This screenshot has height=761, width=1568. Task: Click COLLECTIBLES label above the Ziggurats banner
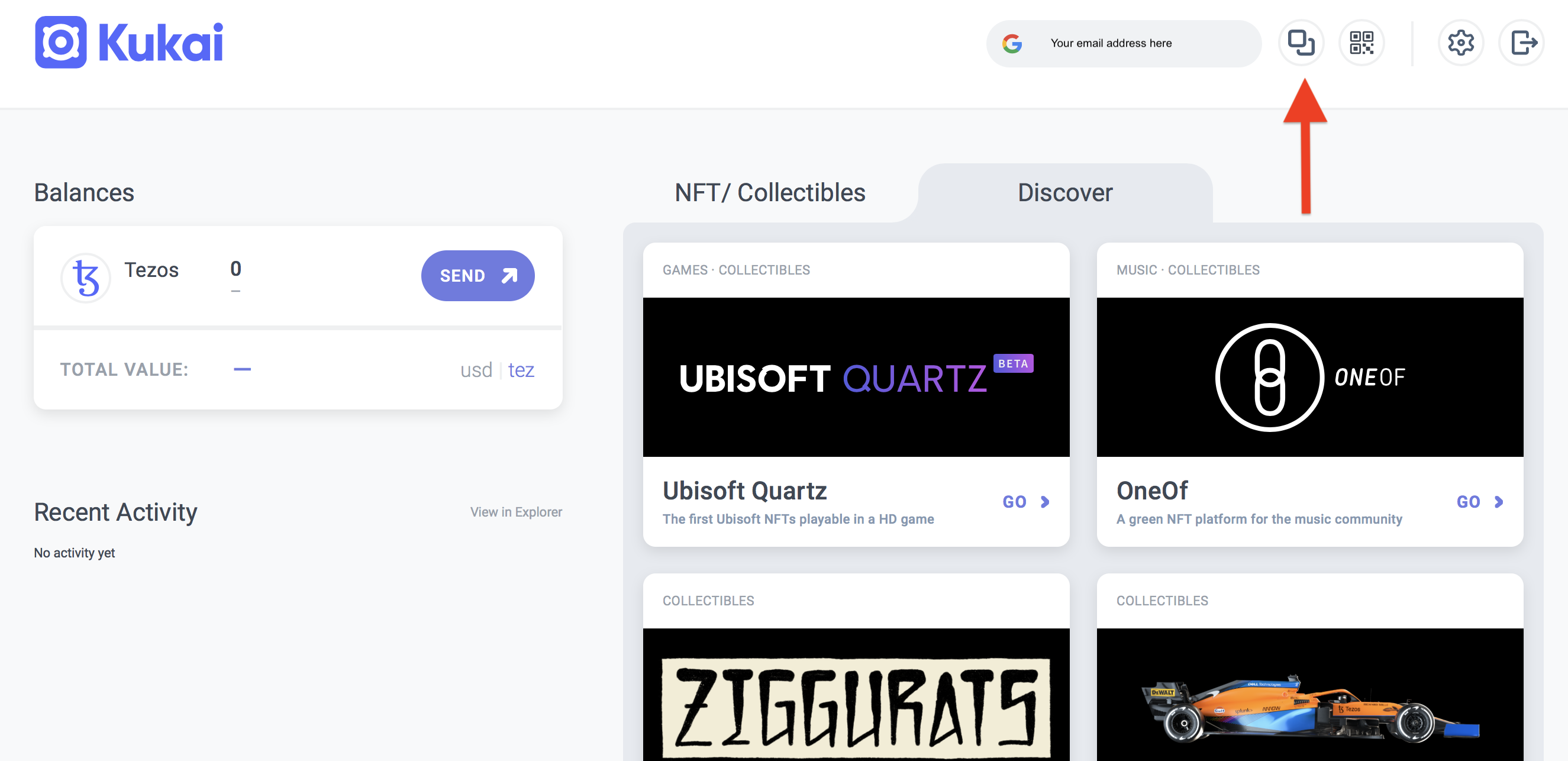[x=708, y=601]
